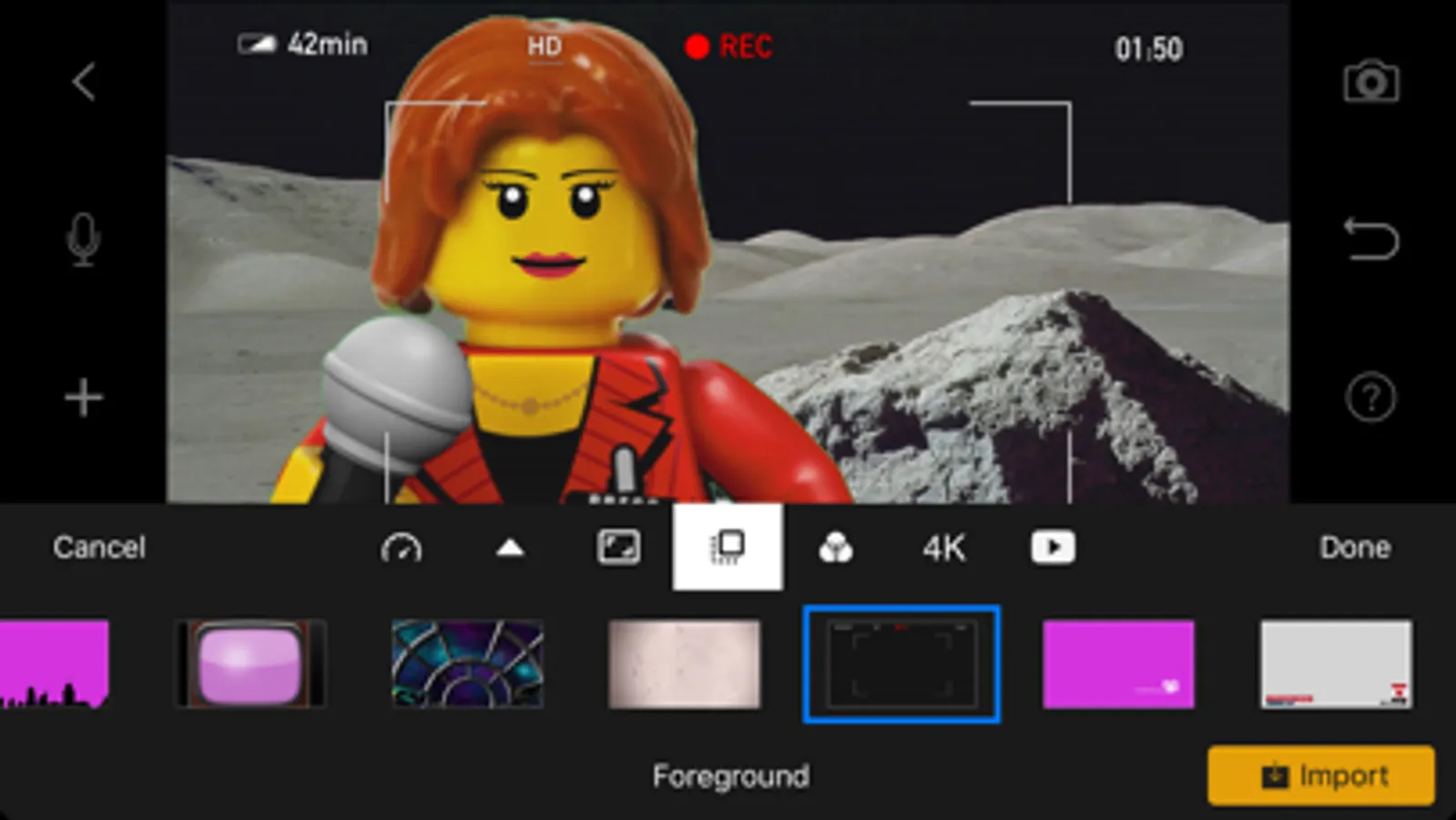Select the magenta heart foreground thumbnail
Viewport: 1456px width, 820px height.
1118,664
